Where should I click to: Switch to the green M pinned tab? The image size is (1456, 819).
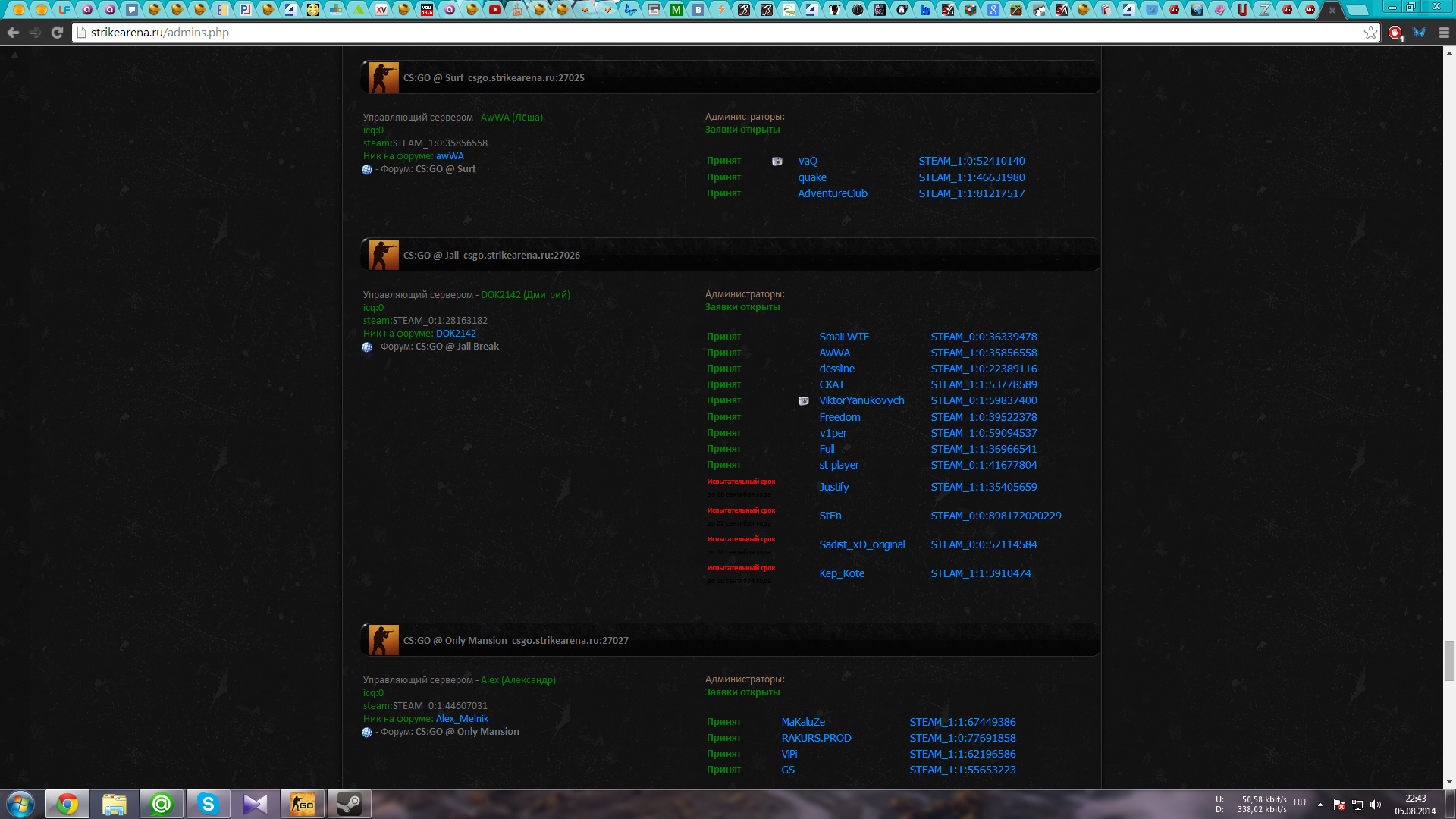(x=676, y=10)
